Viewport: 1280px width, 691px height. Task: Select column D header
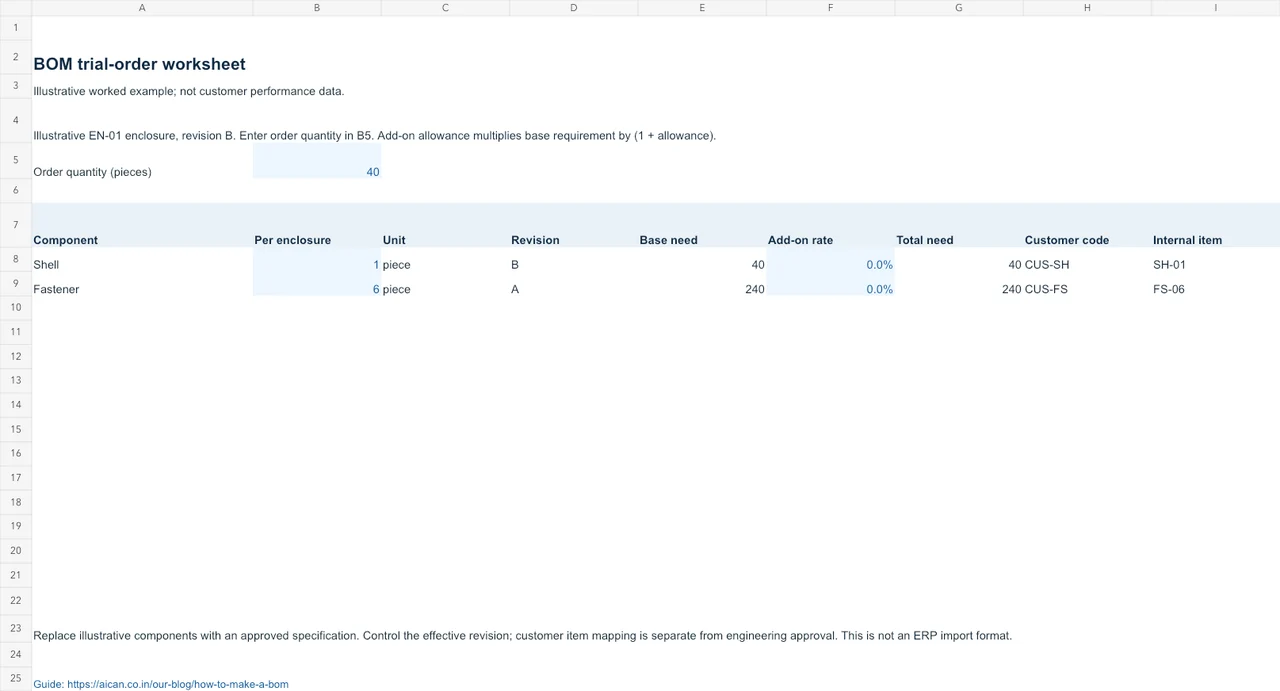point(574,8)
